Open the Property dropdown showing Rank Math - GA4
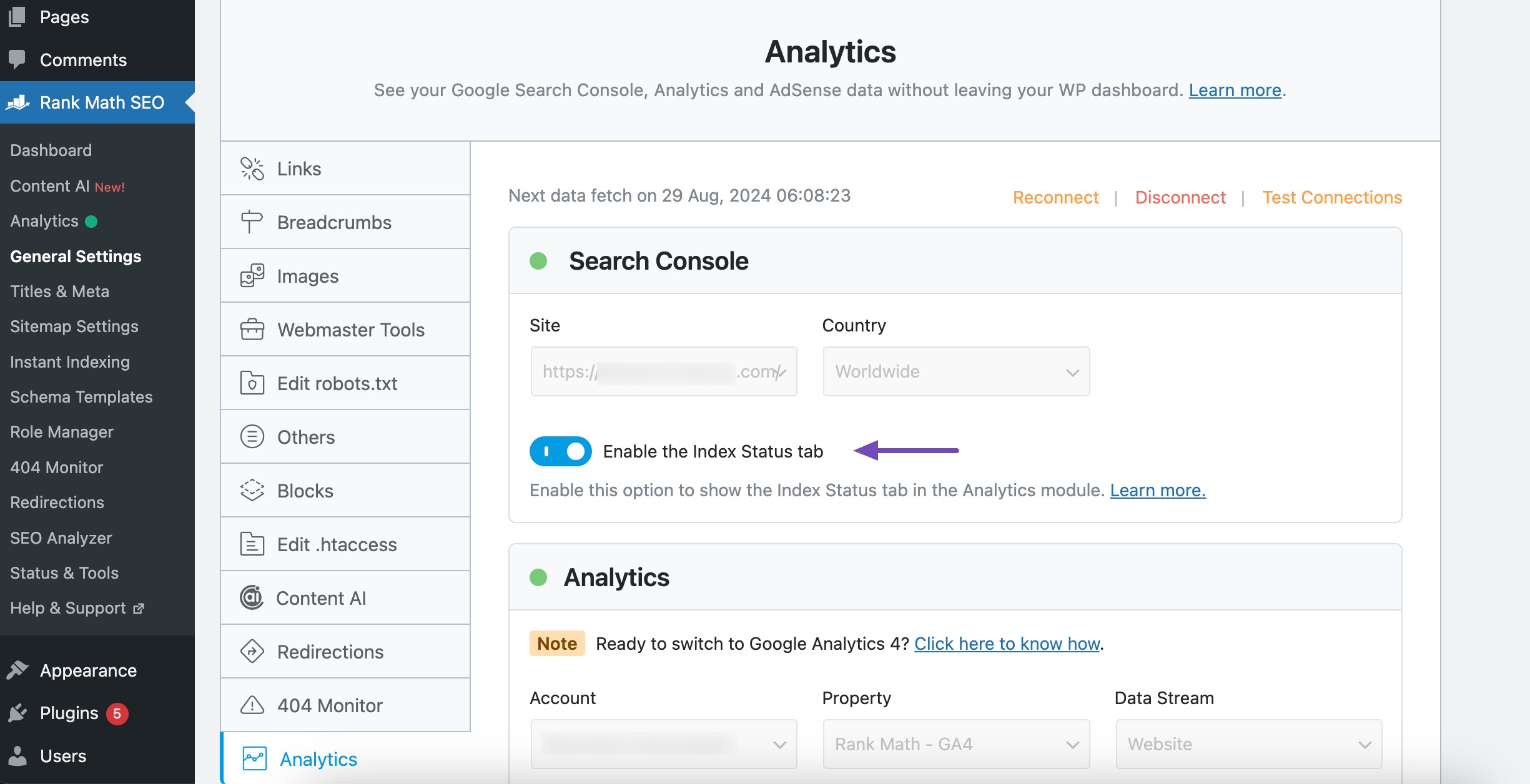1530x784 pixels. [956, 744]
